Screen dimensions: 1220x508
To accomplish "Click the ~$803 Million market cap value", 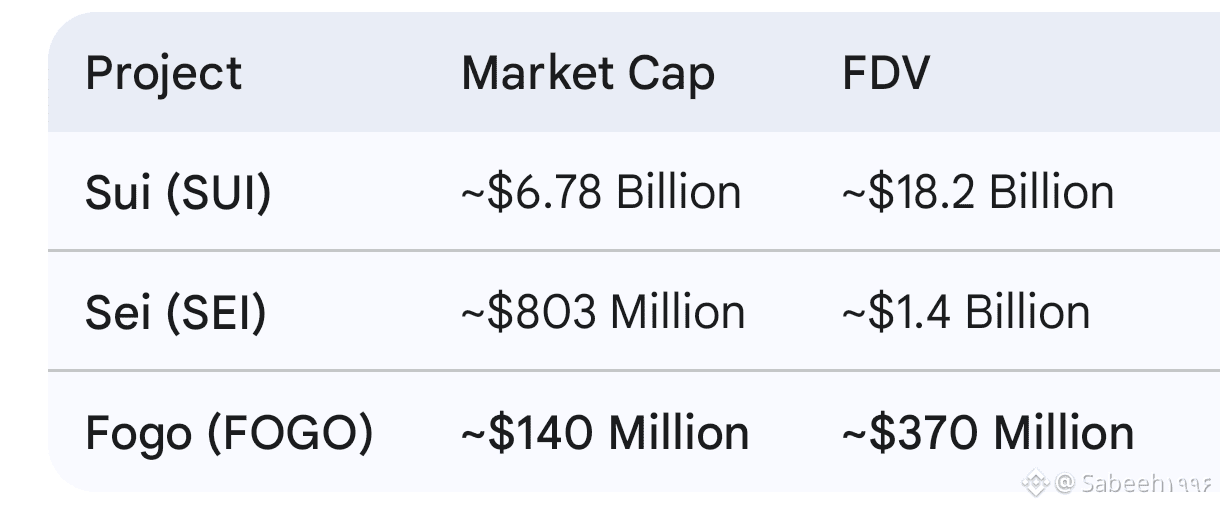I will [x=603, y=313].
